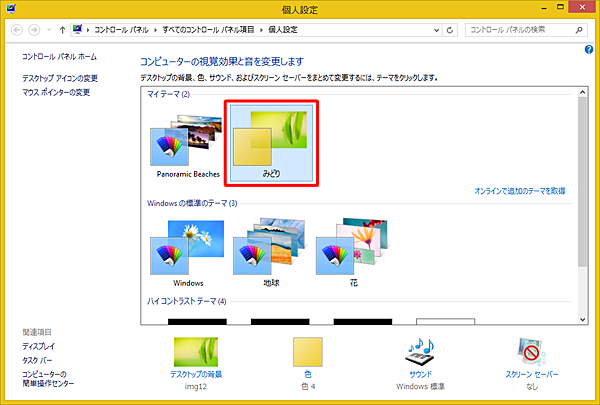The image size is (600, 405).
Task: Open Help with the blue question mark
Action: coord(589,49)
